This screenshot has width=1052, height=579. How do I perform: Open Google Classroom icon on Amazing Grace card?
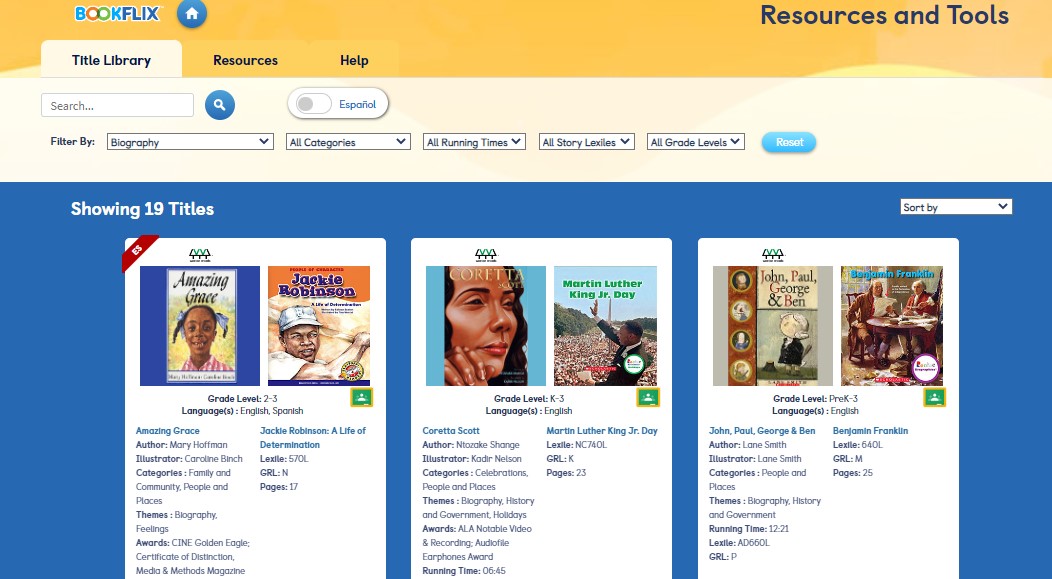click(362, 397)
